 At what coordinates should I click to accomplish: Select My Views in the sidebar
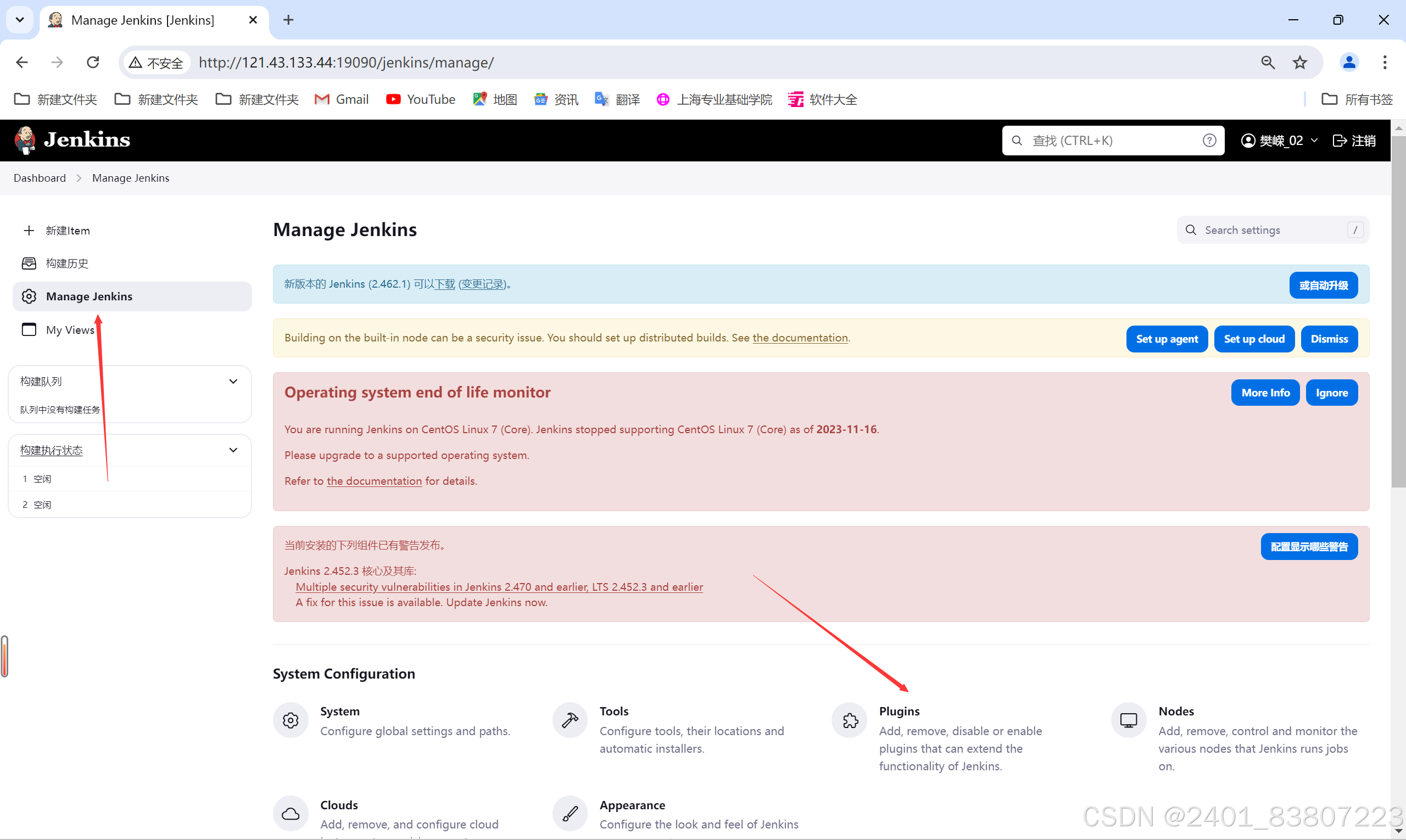pyautogui.click(x=70, y=329)
